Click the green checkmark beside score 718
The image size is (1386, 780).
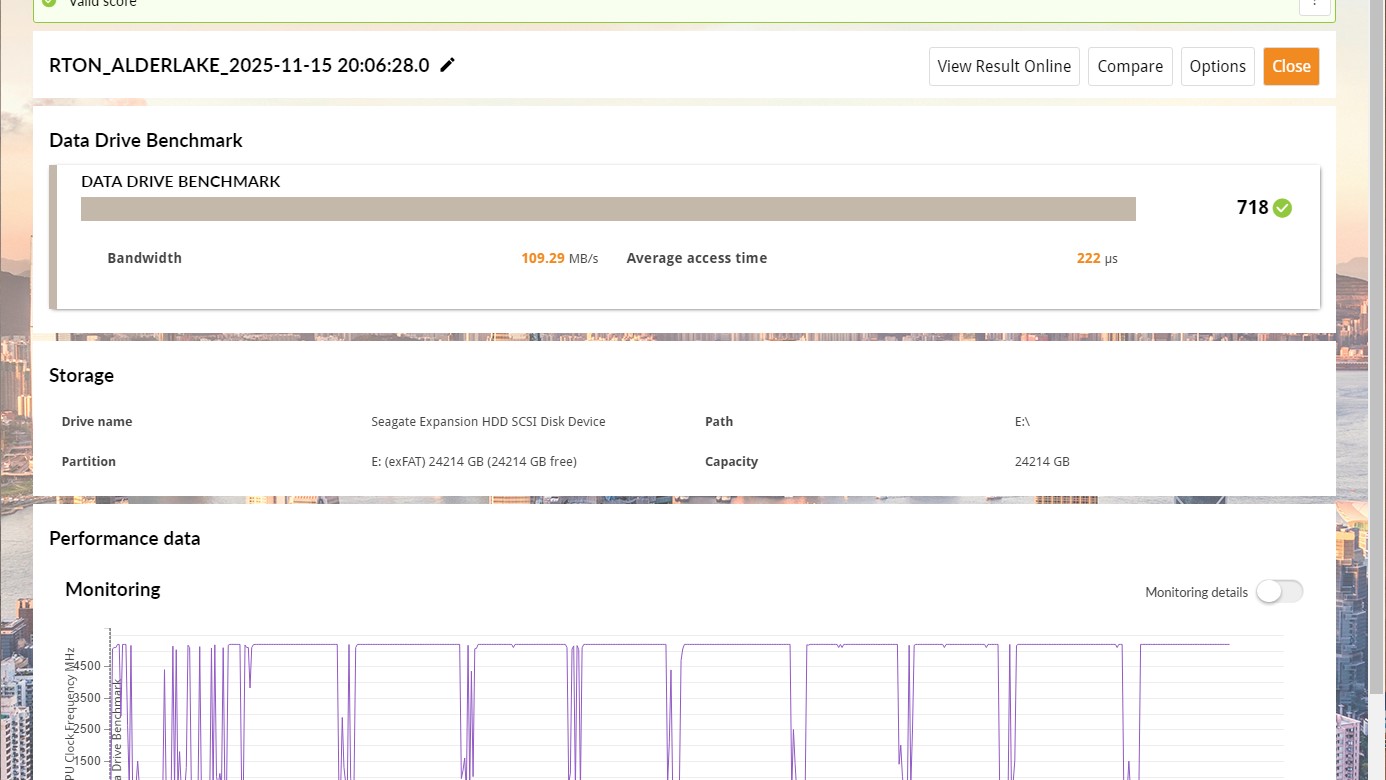point(1282,208)
